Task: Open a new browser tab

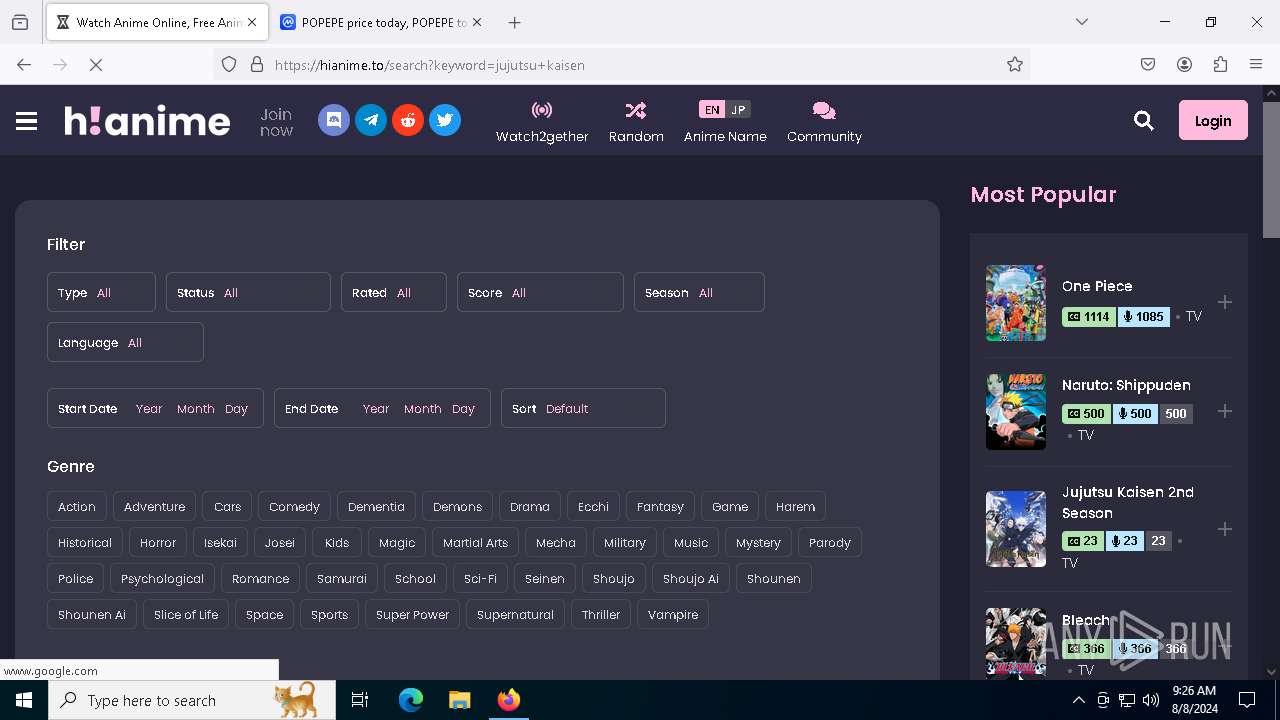Action: tap(514, 22)
